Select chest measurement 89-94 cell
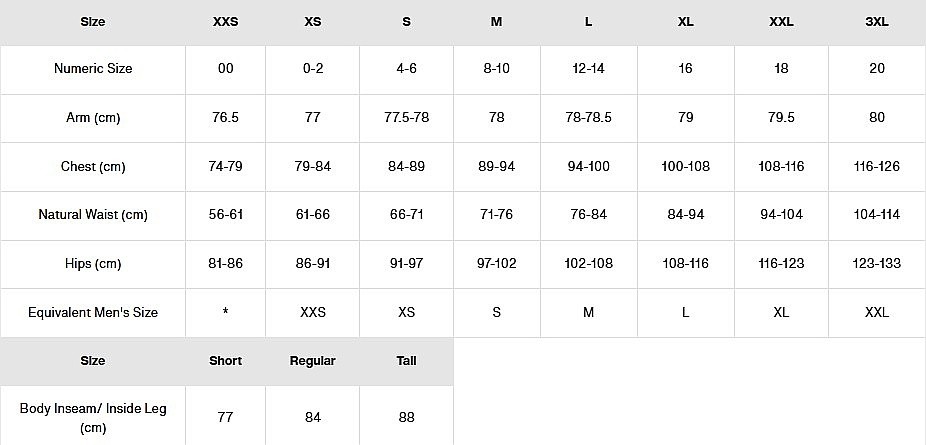926x445 pixels. [496, 166]
